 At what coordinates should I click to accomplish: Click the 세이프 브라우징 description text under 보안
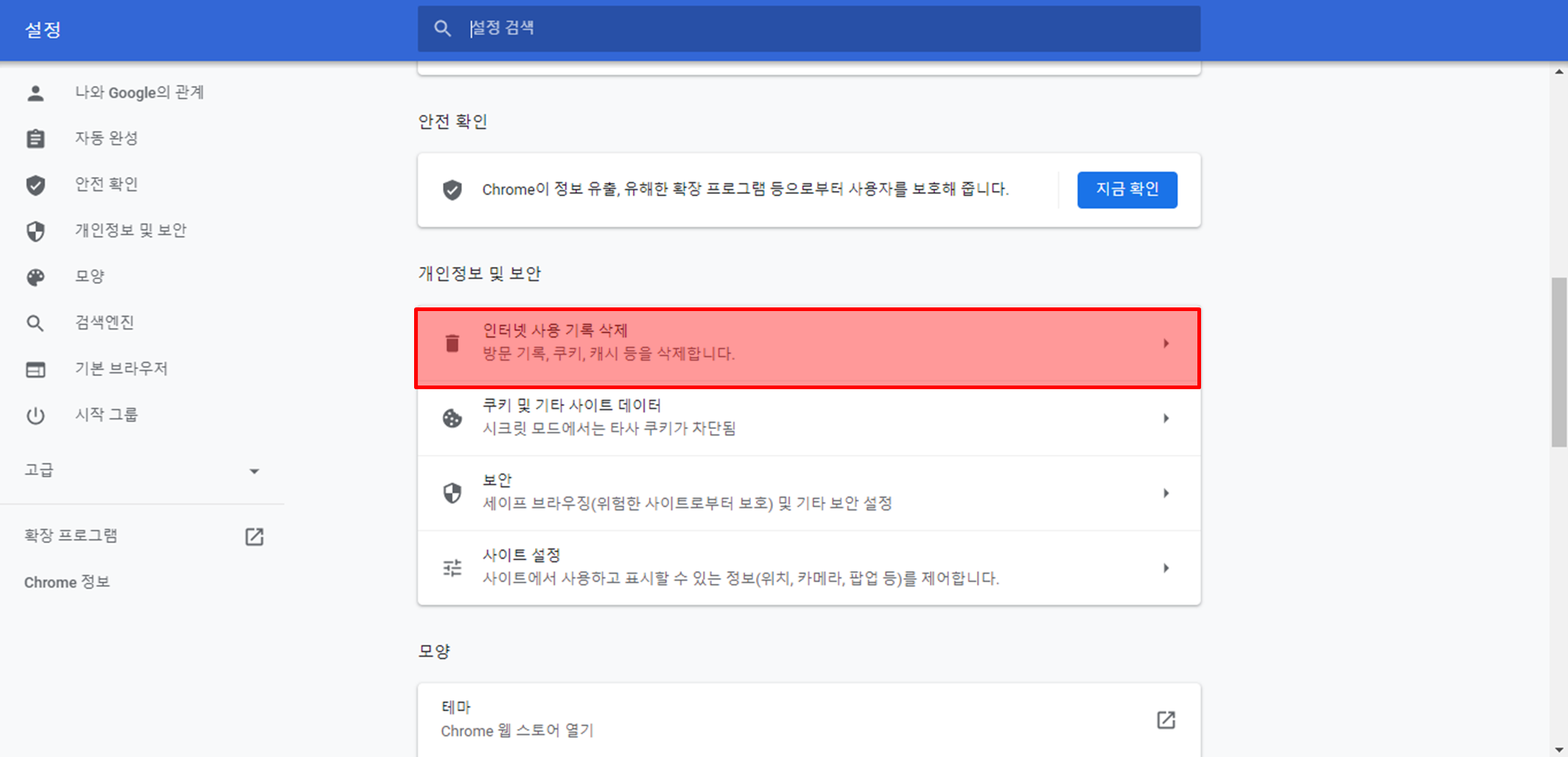(687, 503)
